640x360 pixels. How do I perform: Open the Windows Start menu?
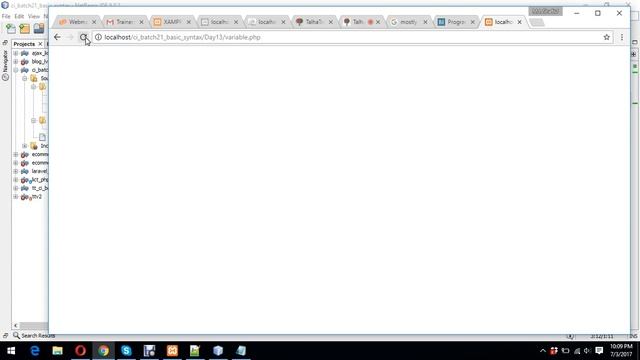(11, 351)
